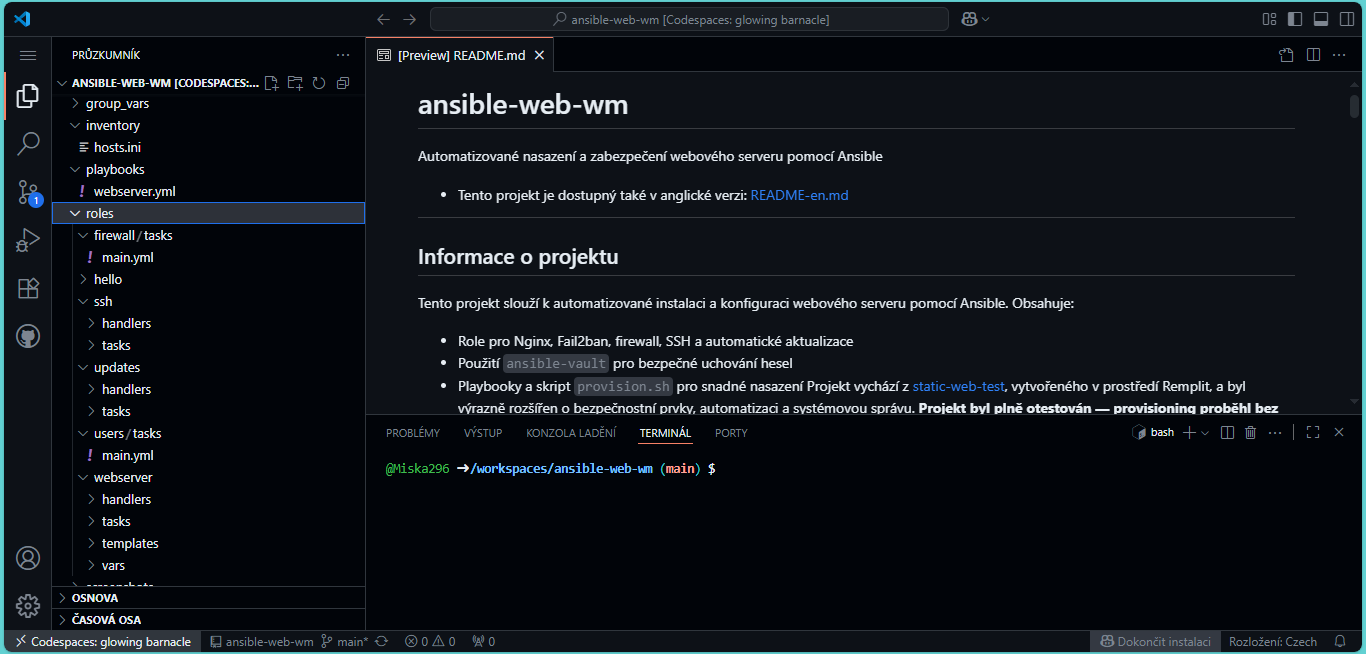
Task: Switch to the TERMINÁL tab
Action: (665, 433)
